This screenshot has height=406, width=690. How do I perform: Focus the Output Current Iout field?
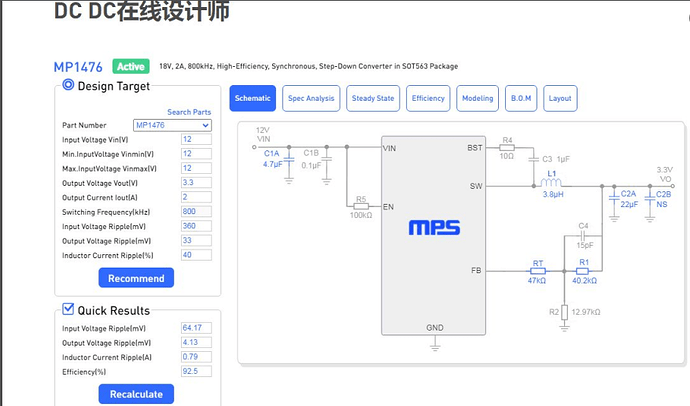[196, 197]
